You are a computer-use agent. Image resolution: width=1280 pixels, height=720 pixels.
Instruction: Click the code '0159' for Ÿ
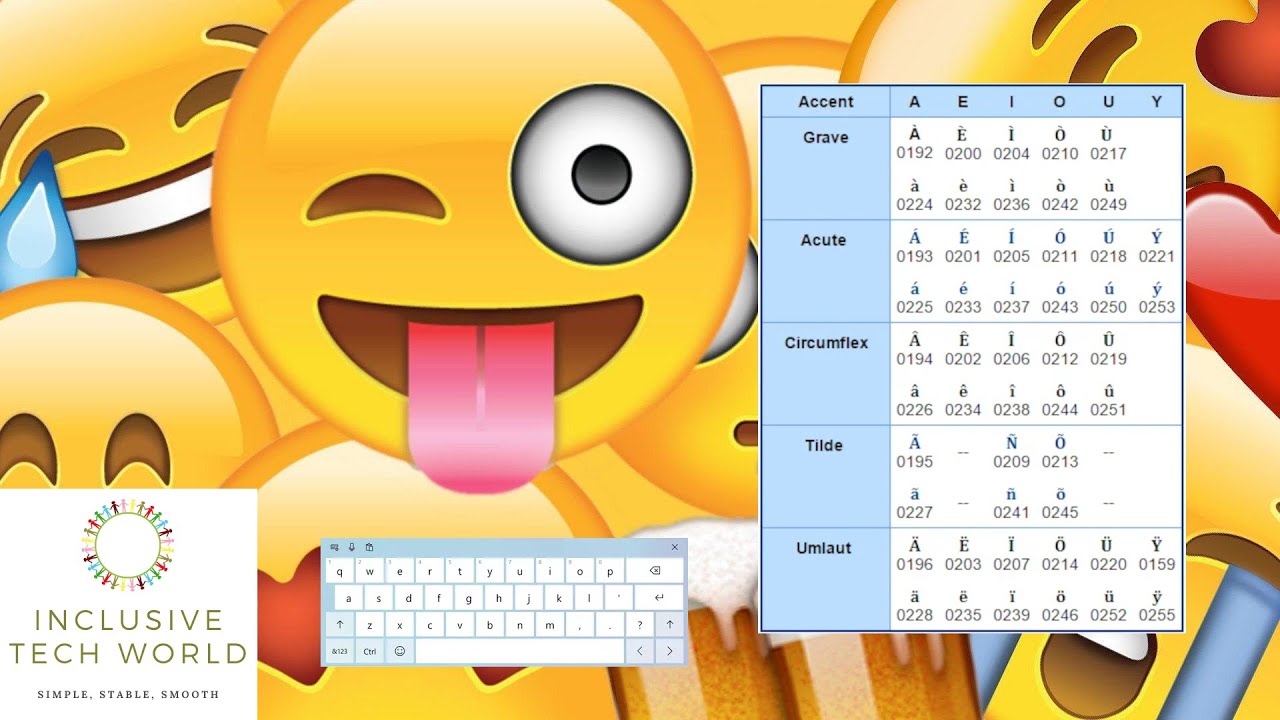pyautogui.click(x=1157, y=564)
